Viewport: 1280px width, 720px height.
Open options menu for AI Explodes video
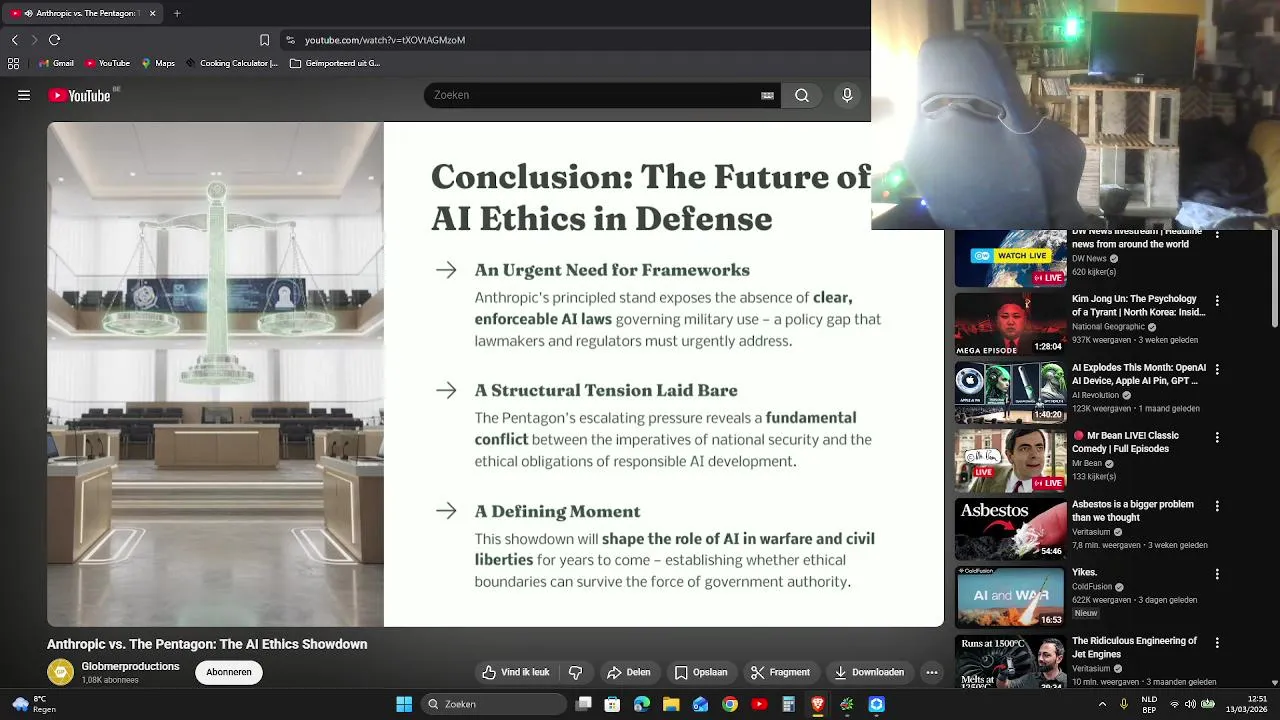1217,370
